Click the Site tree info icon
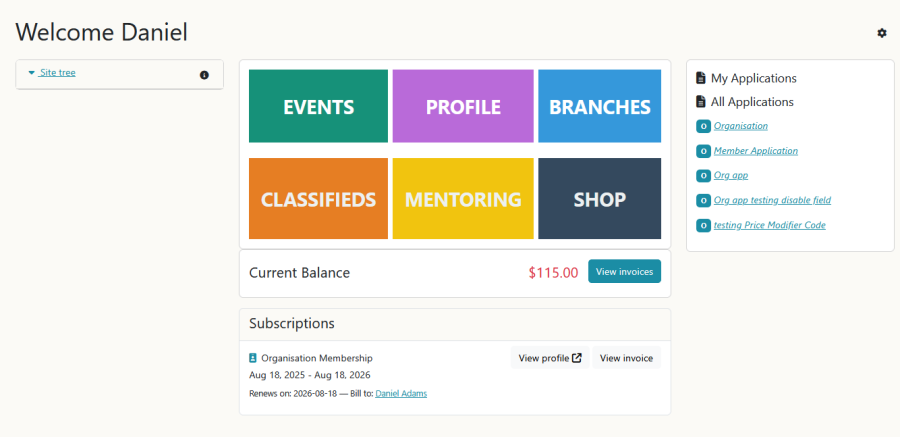 (204, 74)
